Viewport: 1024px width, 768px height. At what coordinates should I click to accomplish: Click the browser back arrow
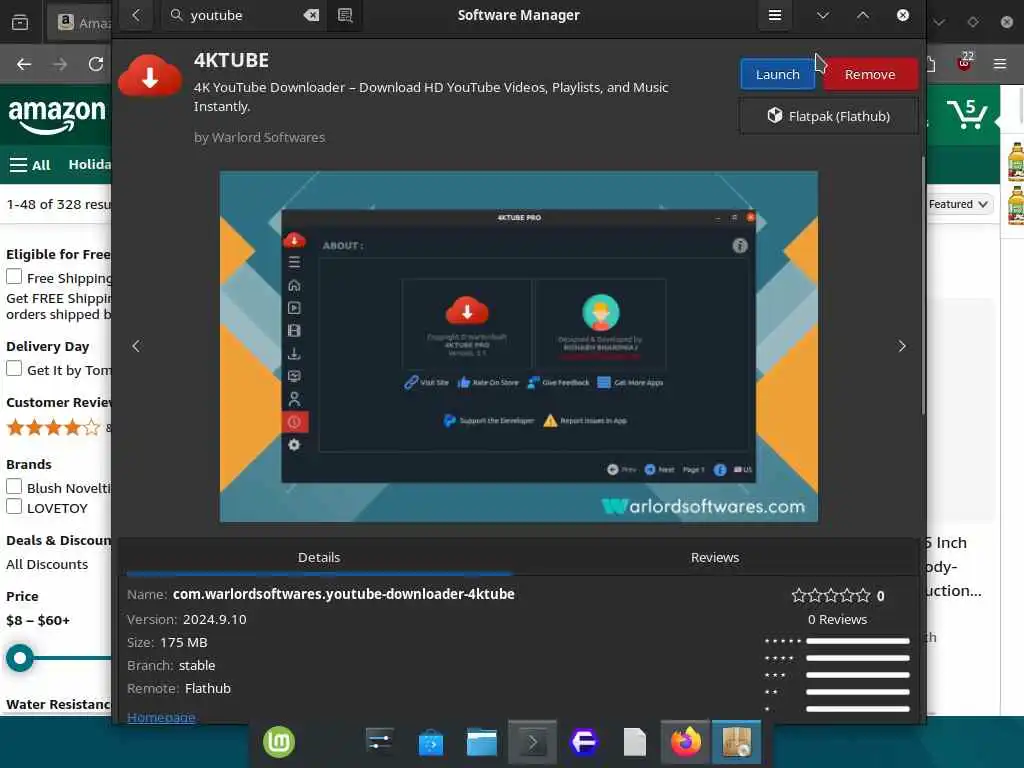pyautogui.click(x=24, y=64)
